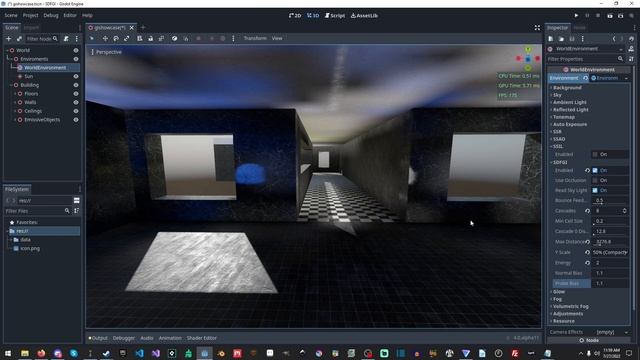
Task: Hide the Sun node
Action: 76,76
